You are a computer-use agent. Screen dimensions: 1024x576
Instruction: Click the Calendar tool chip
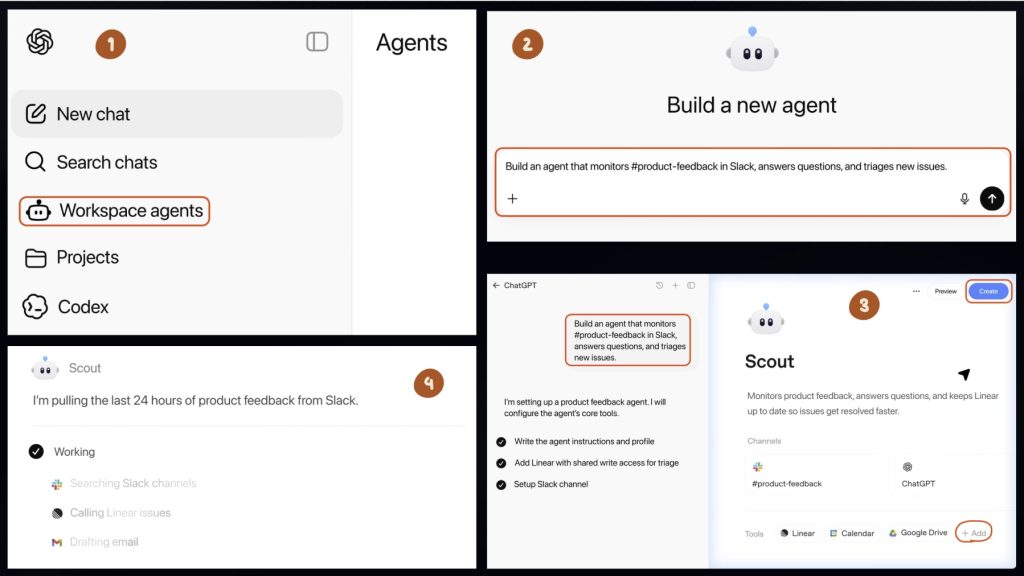(852, 534)
